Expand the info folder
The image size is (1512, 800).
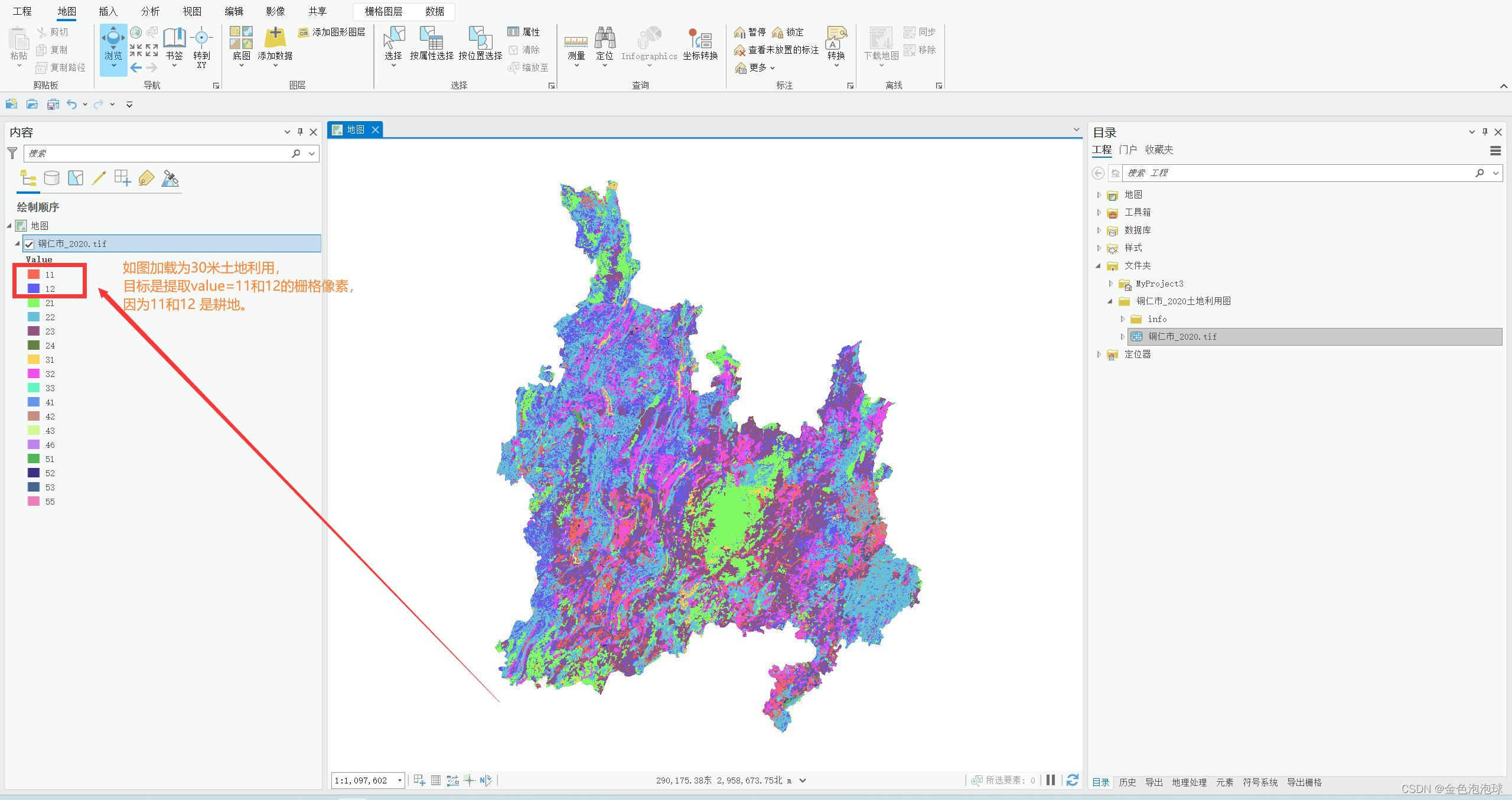click(x=1123, y=319)
